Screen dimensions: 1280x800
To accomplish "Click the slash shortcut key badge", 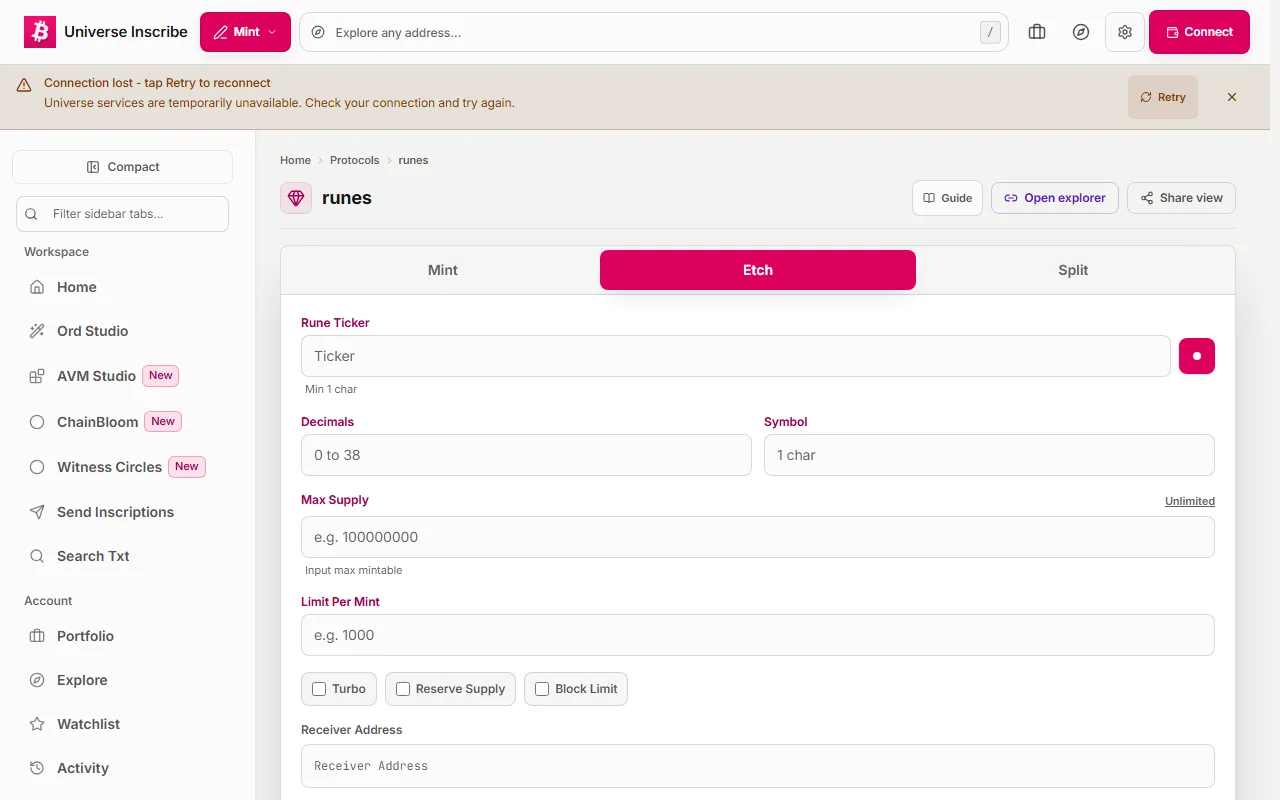I will point(990,32).
